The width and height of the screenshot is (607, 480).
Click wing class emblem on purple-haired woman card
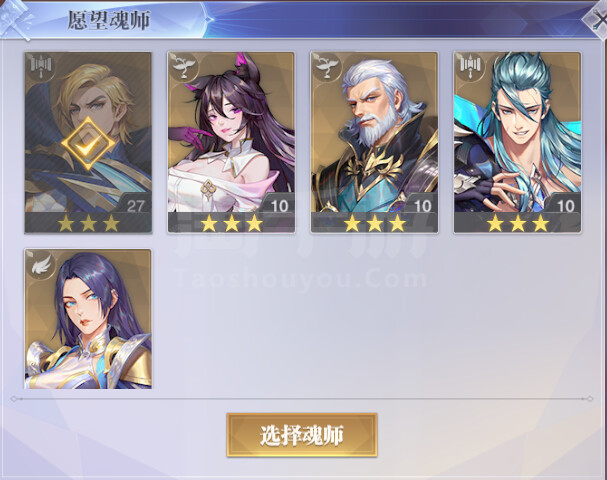click(x=41, y=264)
